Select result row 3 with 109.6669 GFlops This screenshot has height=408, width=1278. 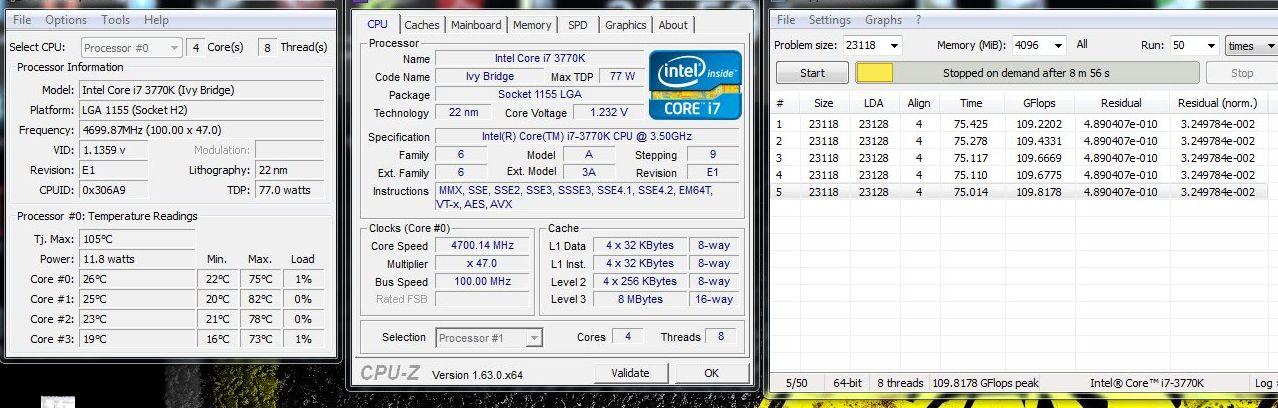point(1021,158)
